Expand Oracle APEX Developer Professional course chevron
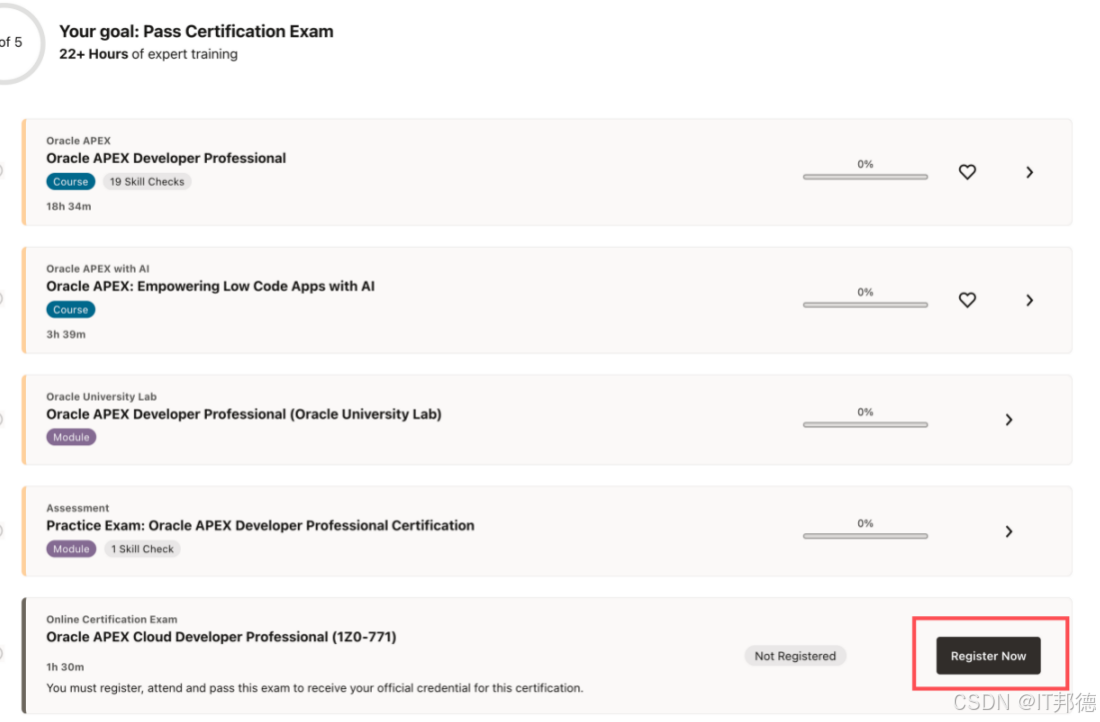Screen dimensions: 1100x722 coord(1029,172)
